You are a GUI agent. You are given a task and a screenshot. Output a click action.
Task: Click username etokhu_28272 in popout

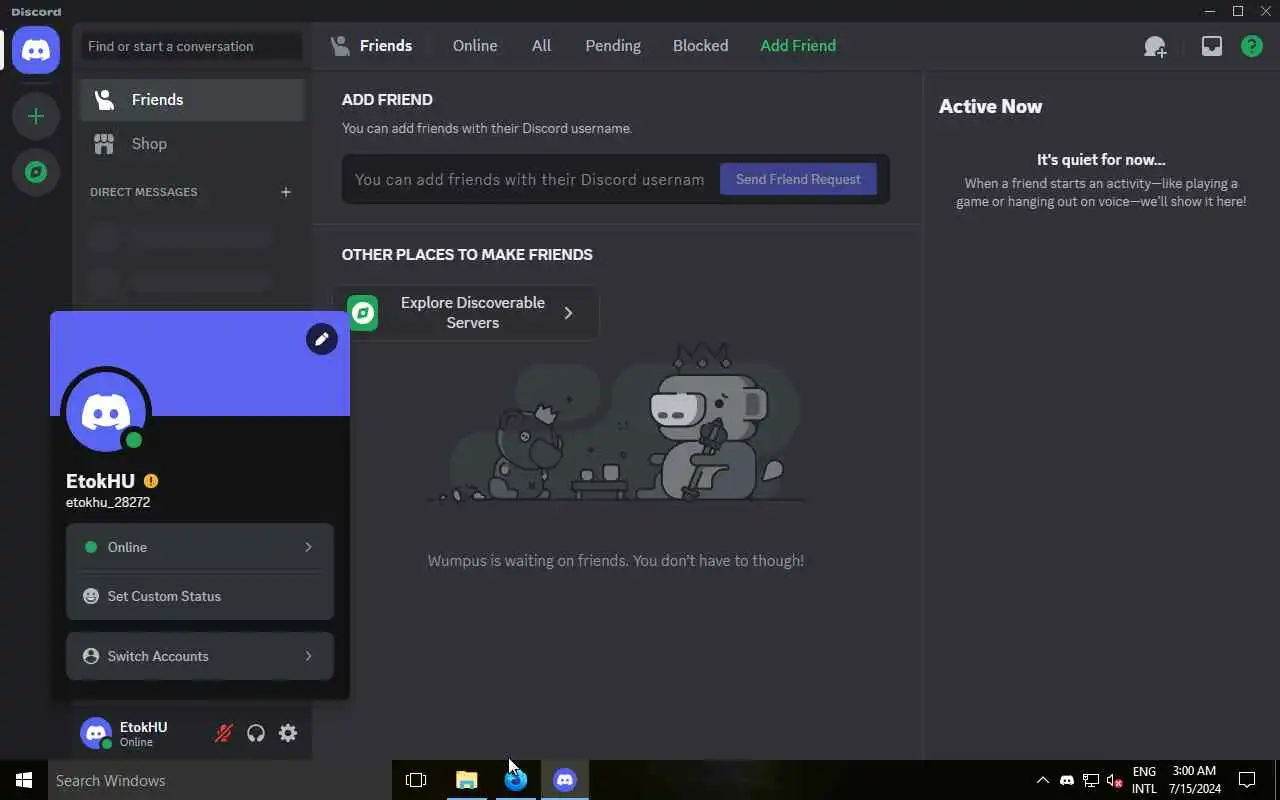108,503
